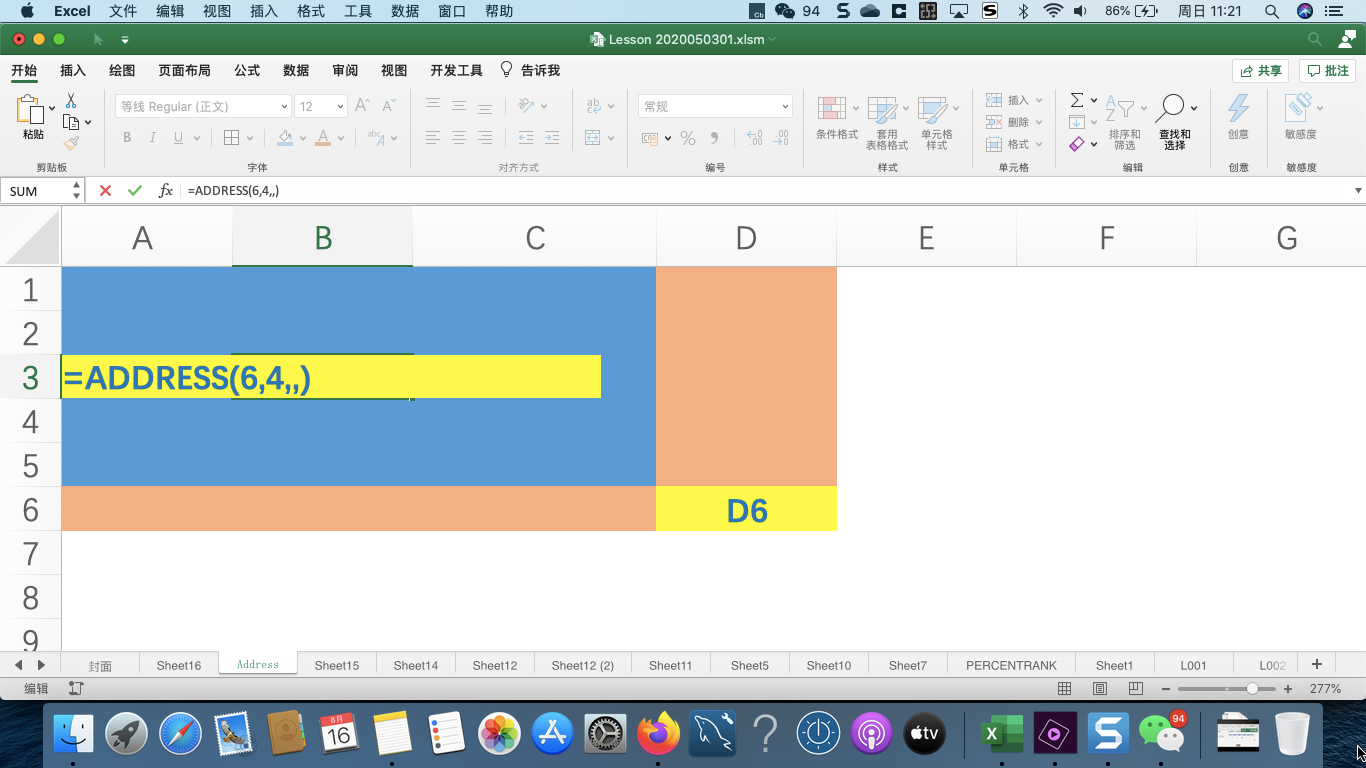Expand the font color dropdown arrow
The image size is (1366, 768).
click(341, 138)
